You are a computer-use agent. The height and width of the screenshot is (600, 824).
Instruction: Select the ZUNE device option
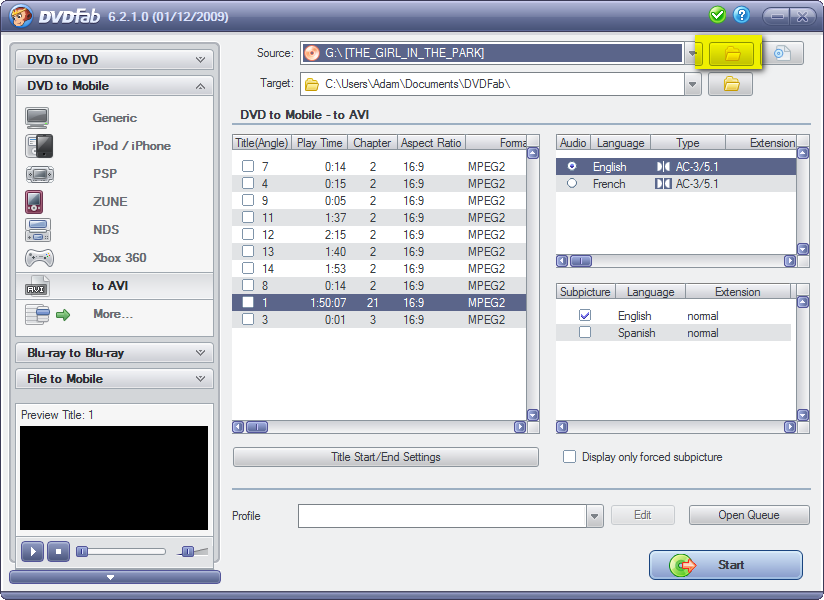tap(109, 202)
